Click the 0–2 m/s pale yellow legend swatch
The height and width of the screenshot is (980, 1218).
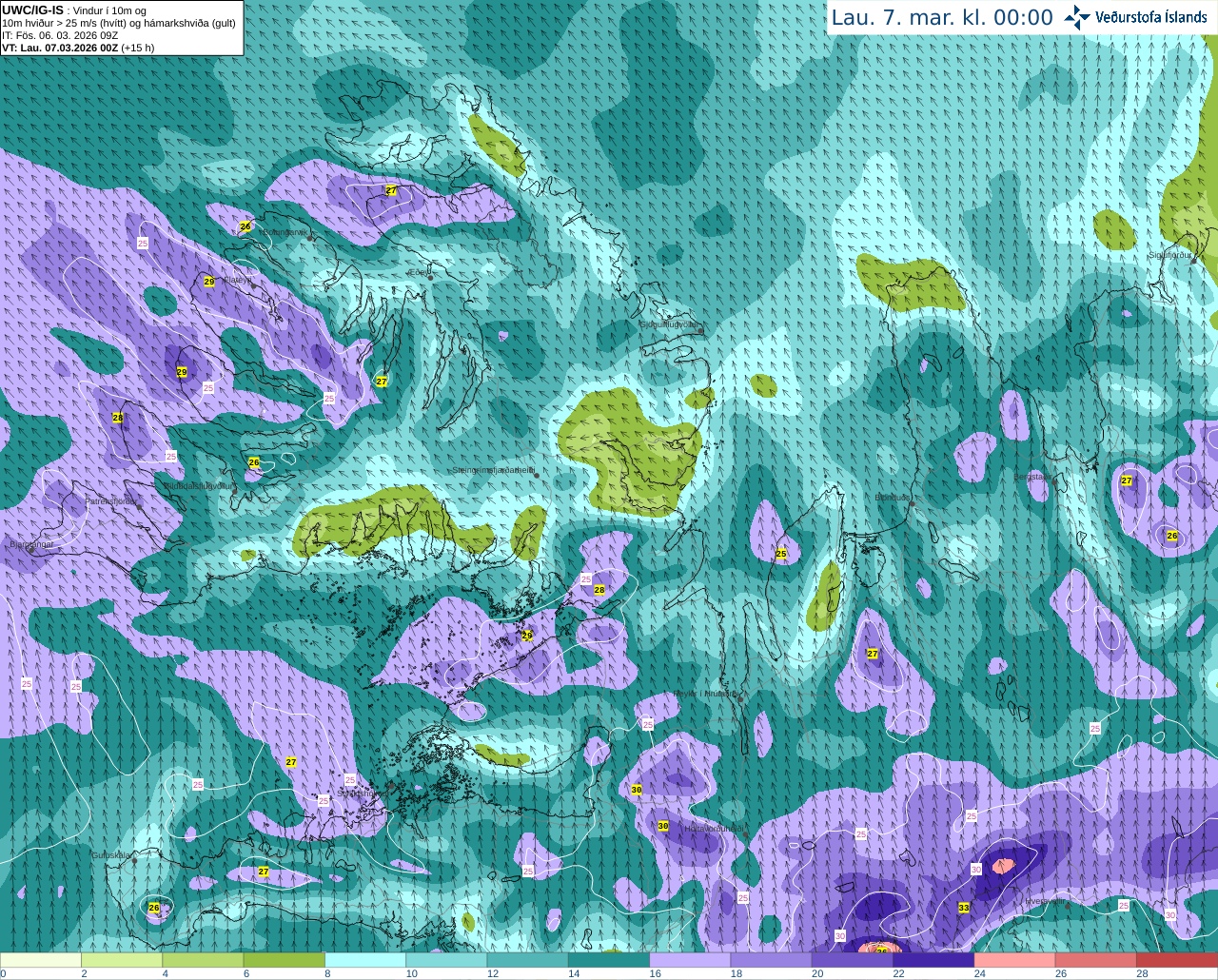41,960
